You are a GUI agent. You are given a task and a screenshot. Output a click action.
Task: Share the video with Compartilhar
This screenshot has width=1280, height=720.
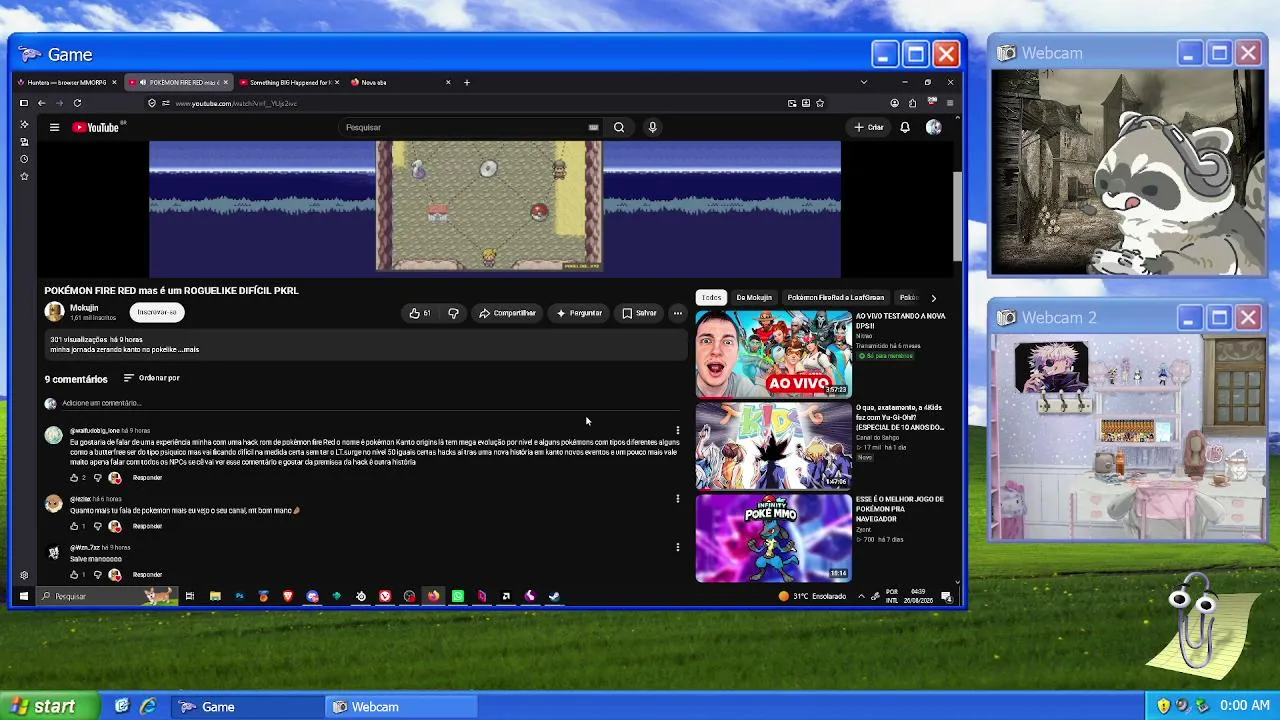pyautogui.click(x=507, y=313)
